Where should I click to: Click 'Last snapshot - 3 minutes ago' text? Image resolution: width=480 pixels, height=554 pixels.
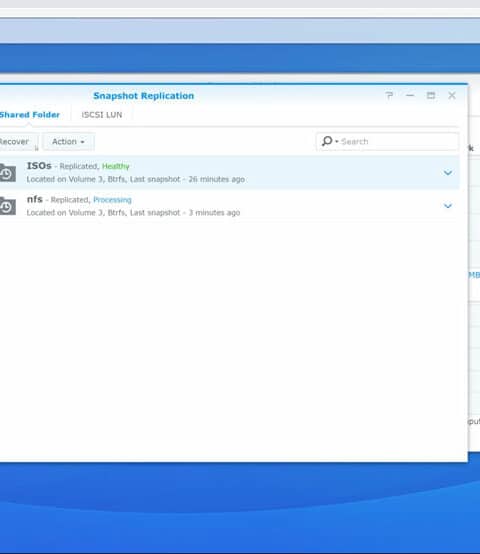185,213
